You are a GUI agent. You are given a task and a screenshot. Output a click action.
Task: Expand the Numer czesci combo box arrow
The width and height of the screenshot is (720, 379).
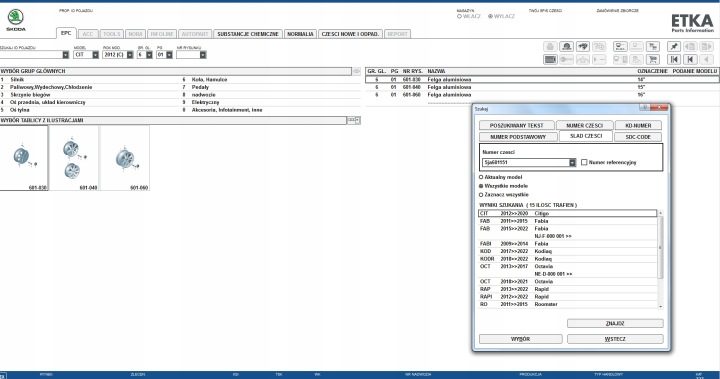tap(572, 163)
